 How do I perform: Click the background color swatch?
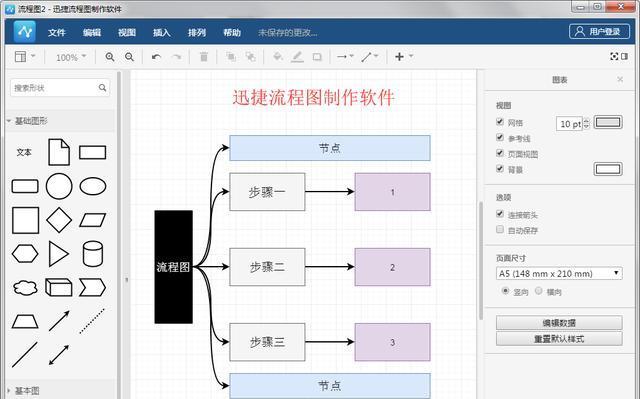point(608,169)
